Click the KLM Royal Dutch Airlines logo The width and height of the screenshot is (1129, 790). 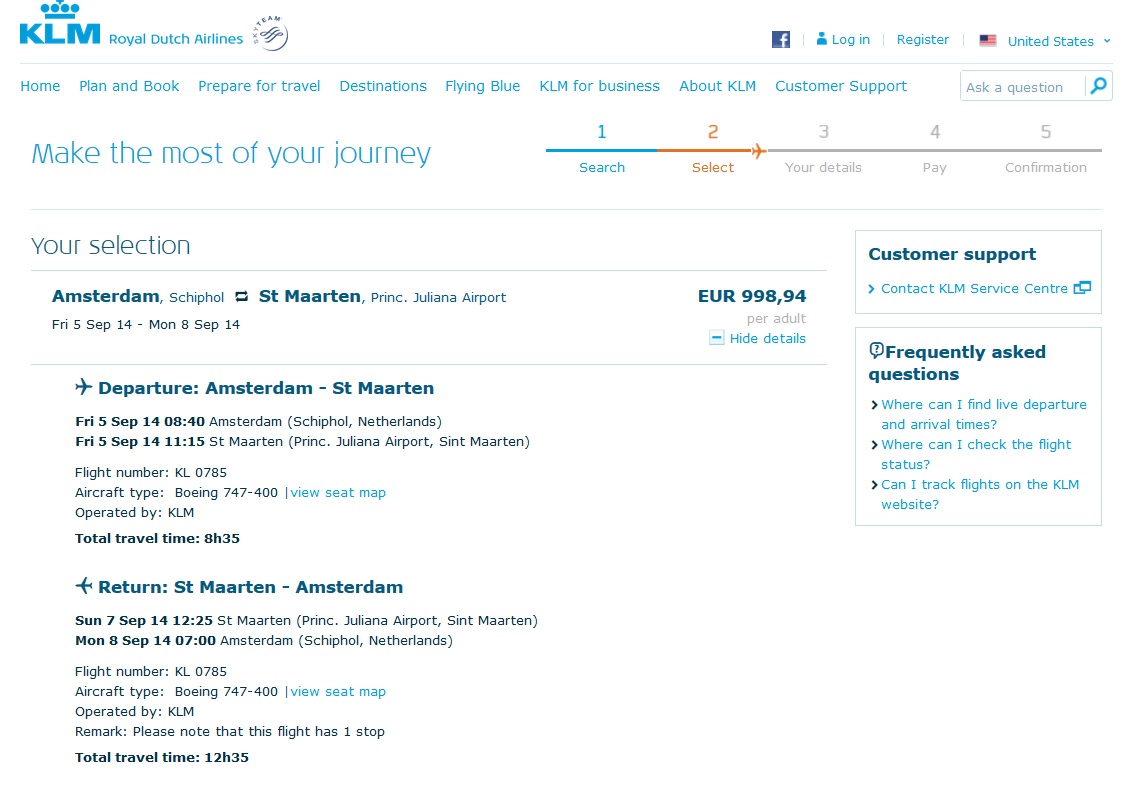60,27
